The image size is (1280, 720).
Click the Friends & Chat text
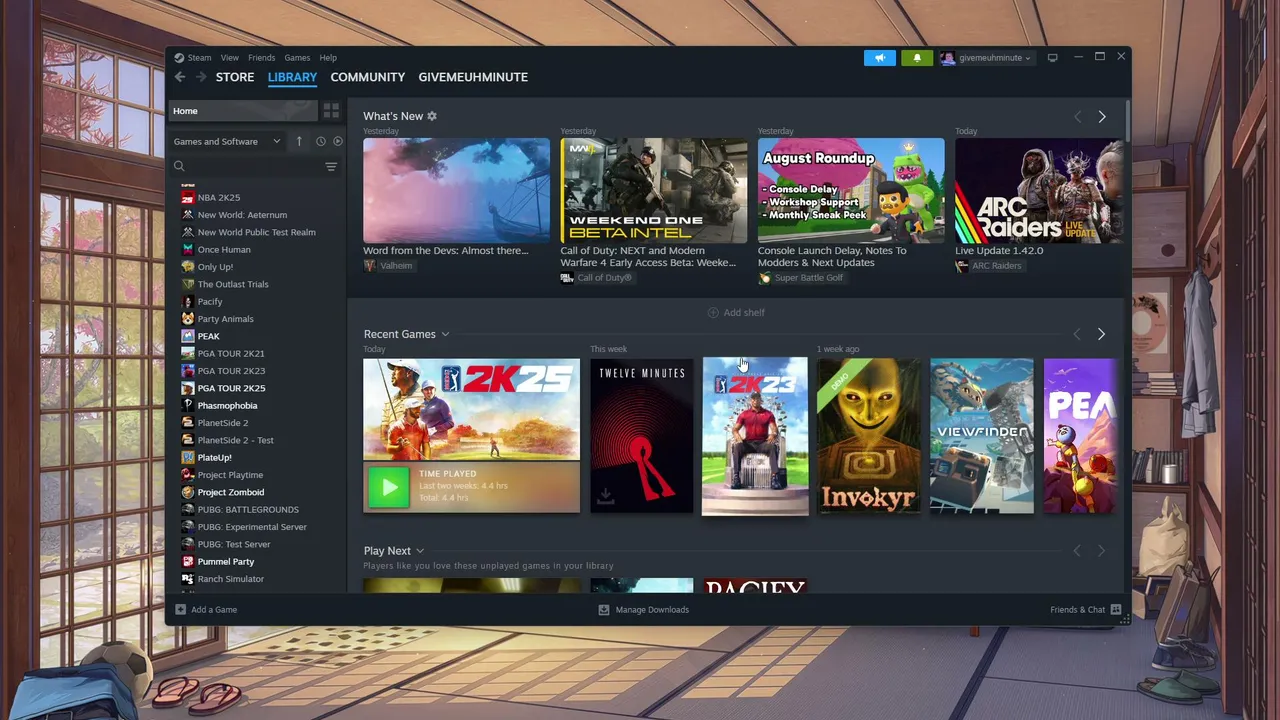(1077, 610)
